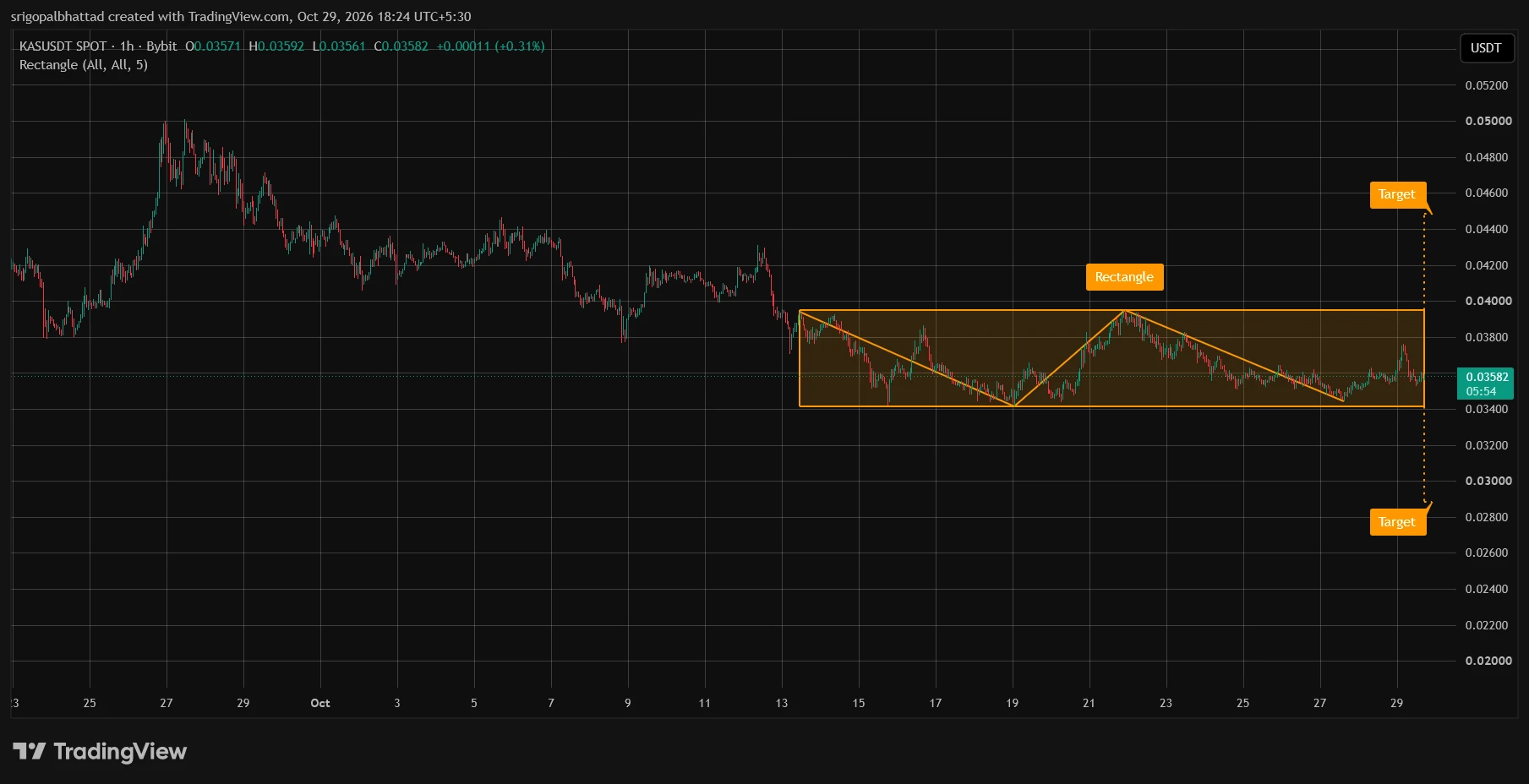The width and height of the screenshot is (1529, 784).
Task: Click the +0.00011 (+0.31%) change value
Action: click(490, 46)
